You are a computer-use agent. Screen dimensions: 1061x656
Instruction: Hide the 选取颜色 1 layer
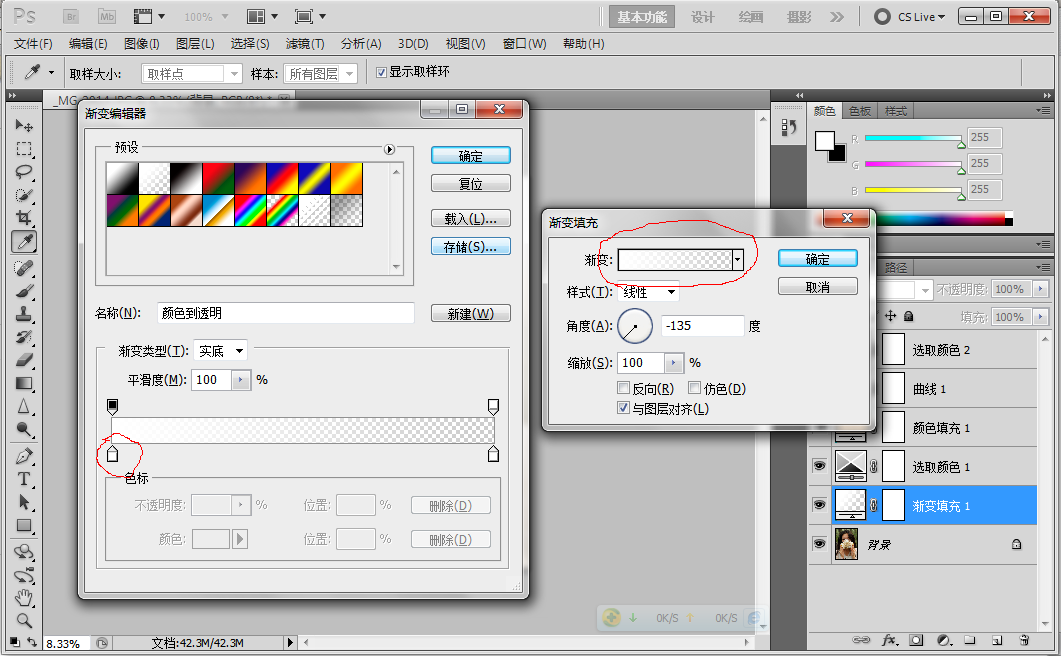pyautogui.click(x=819, y=466)
